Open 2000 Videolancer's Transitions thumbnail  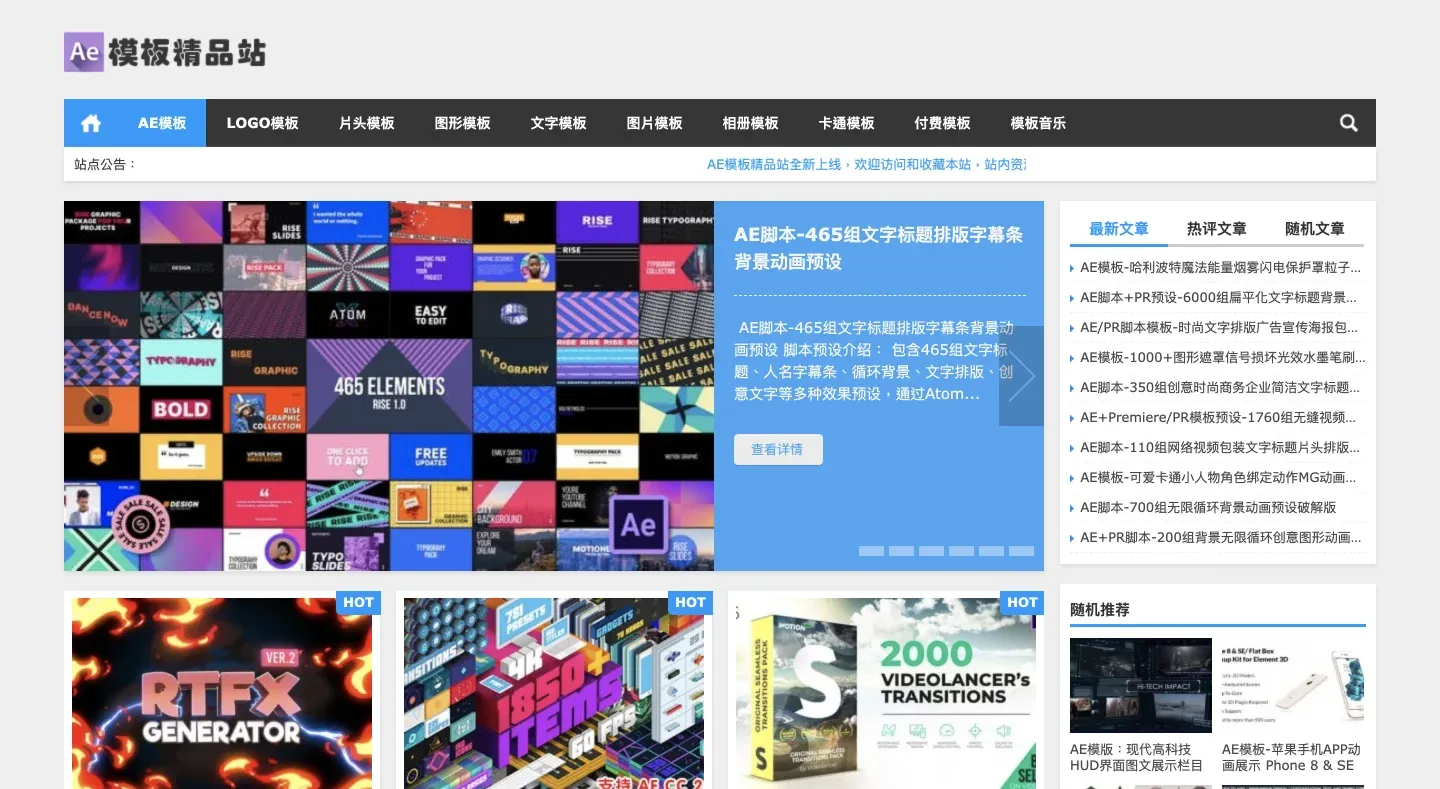[886, 694]
